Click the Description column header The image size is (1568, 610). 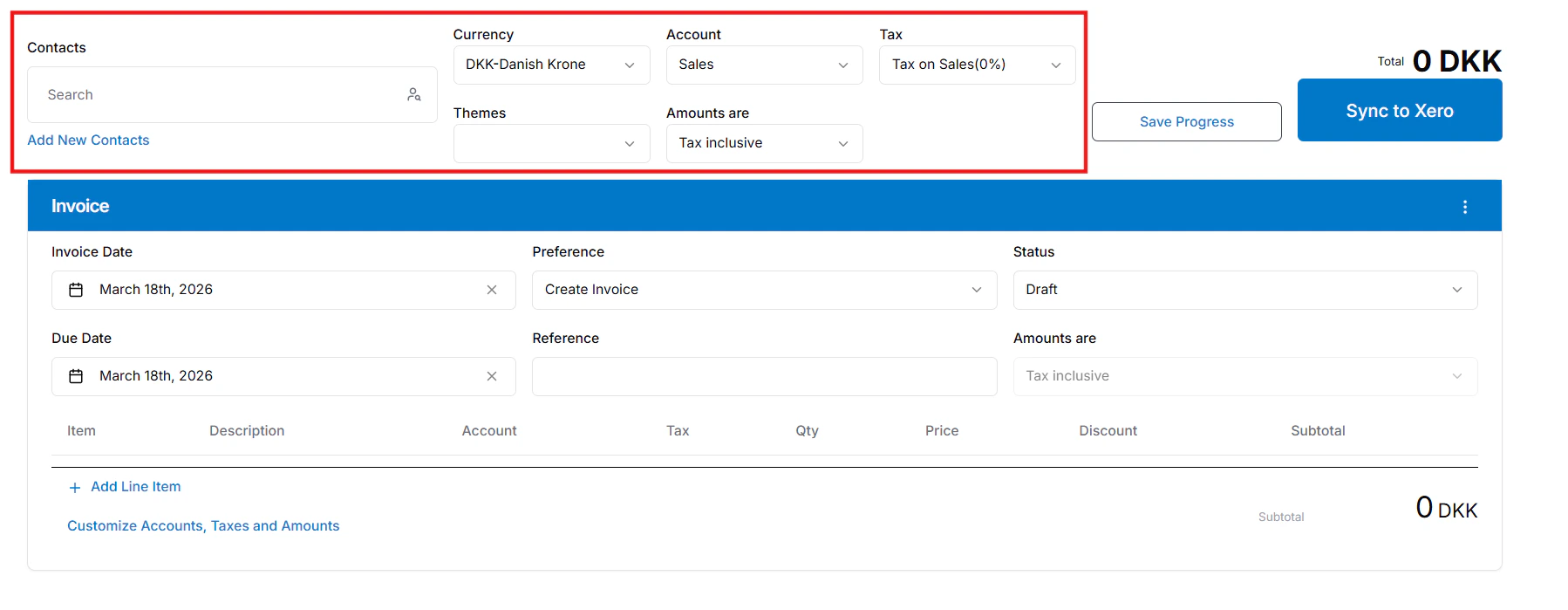[247, 430]
